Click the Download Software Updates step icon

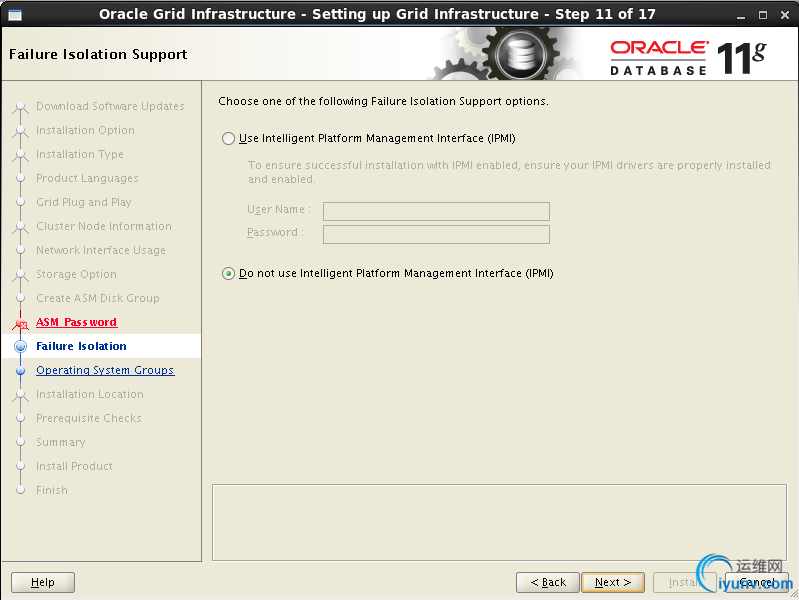click(x=20, y=107)
